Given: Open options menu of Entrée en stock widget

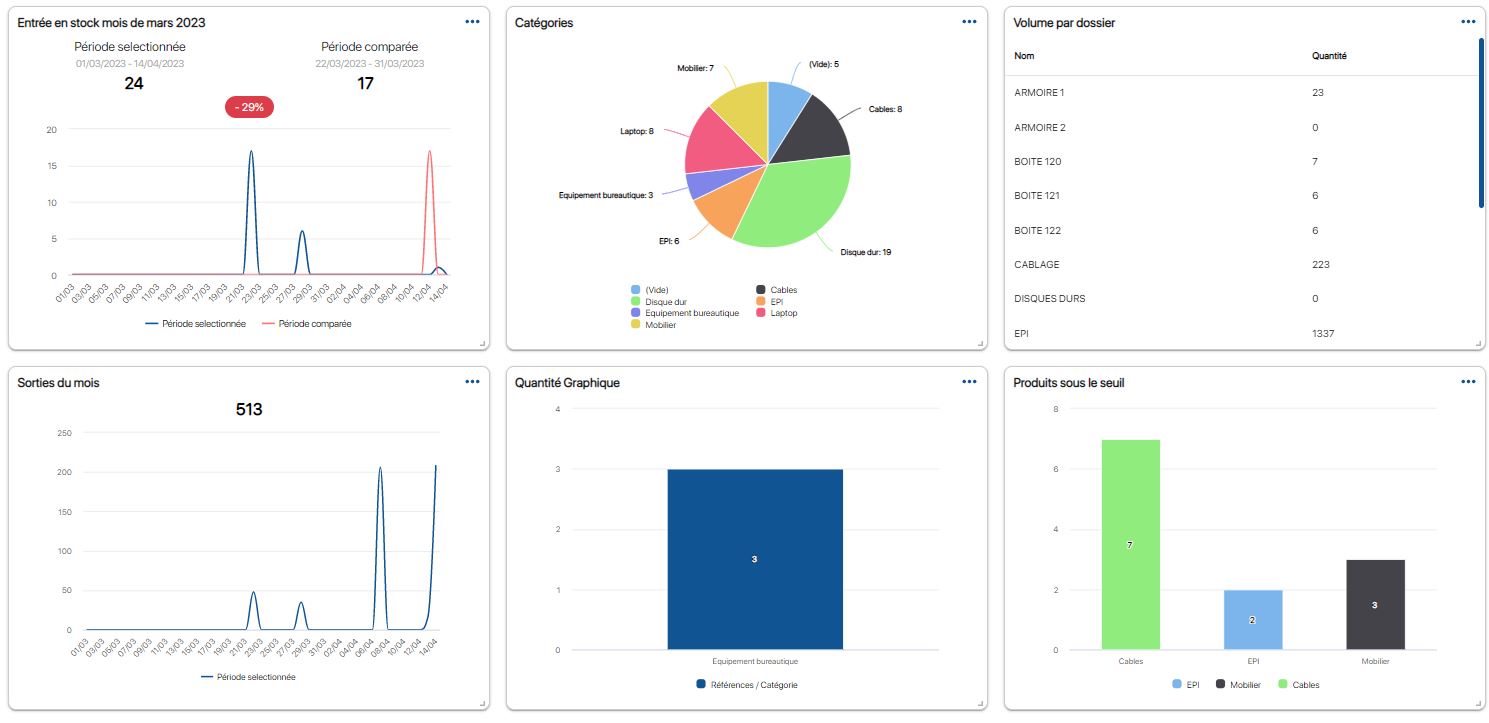Looking at the screenshot, I should click(x=472, y=21).
